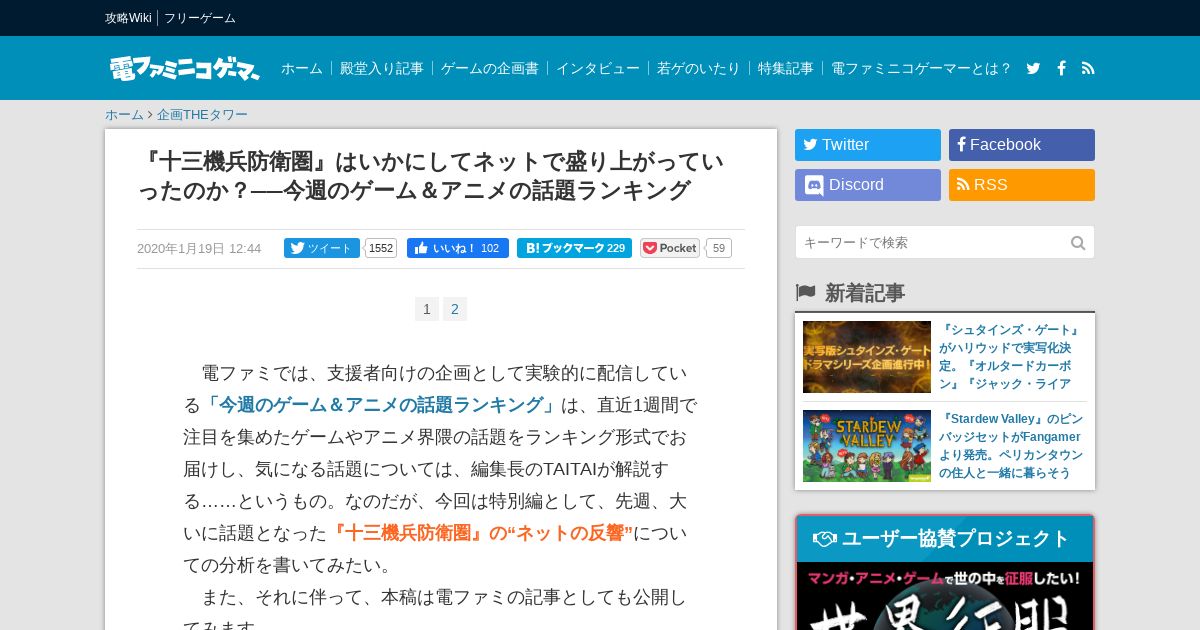This screenshot has height=630, width=1200.
Task: Focus the キーワードで検索 search field
Action: [x=945, y=242]
